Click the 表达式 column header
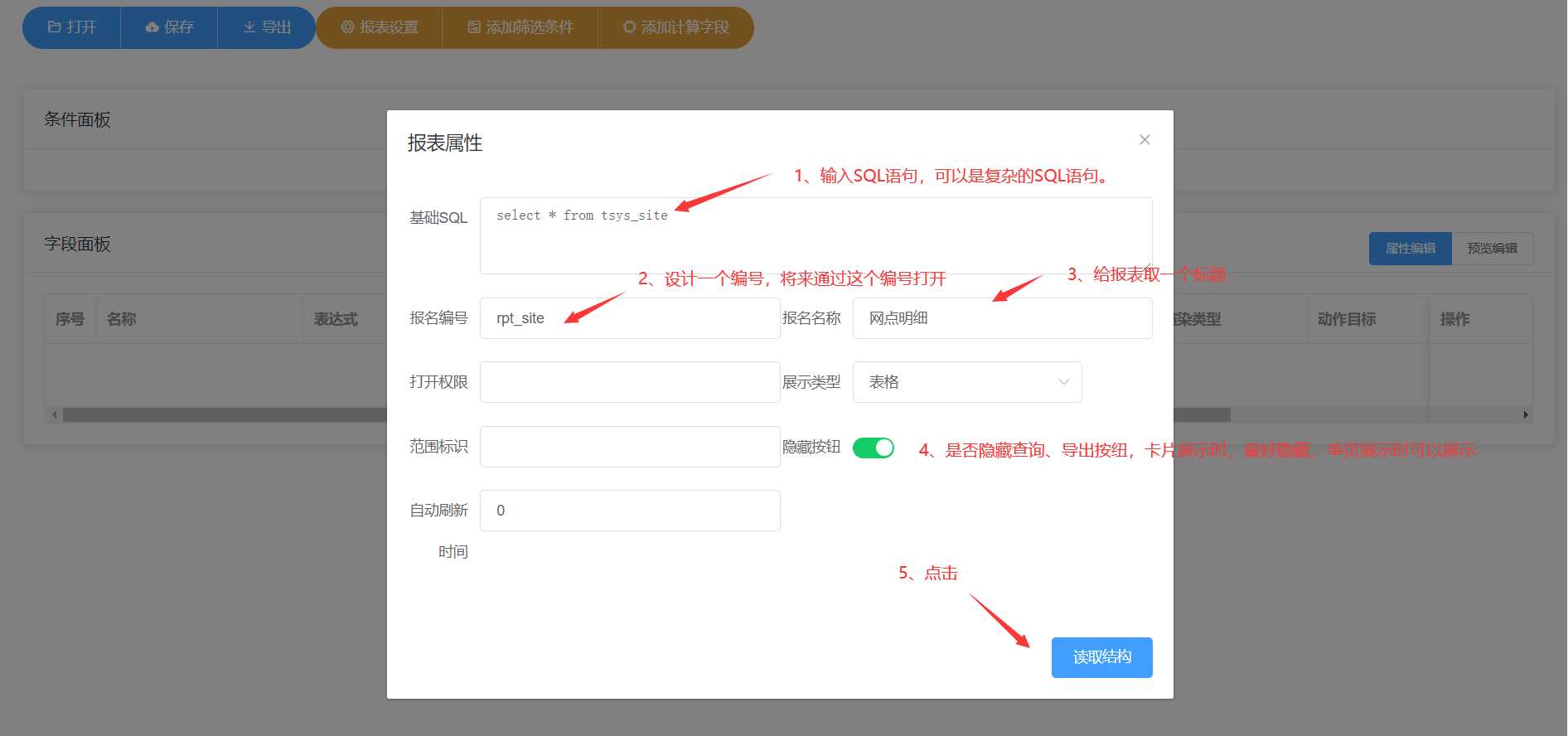The height and width of the screenshot is (736, 1568). pos(336,319)
